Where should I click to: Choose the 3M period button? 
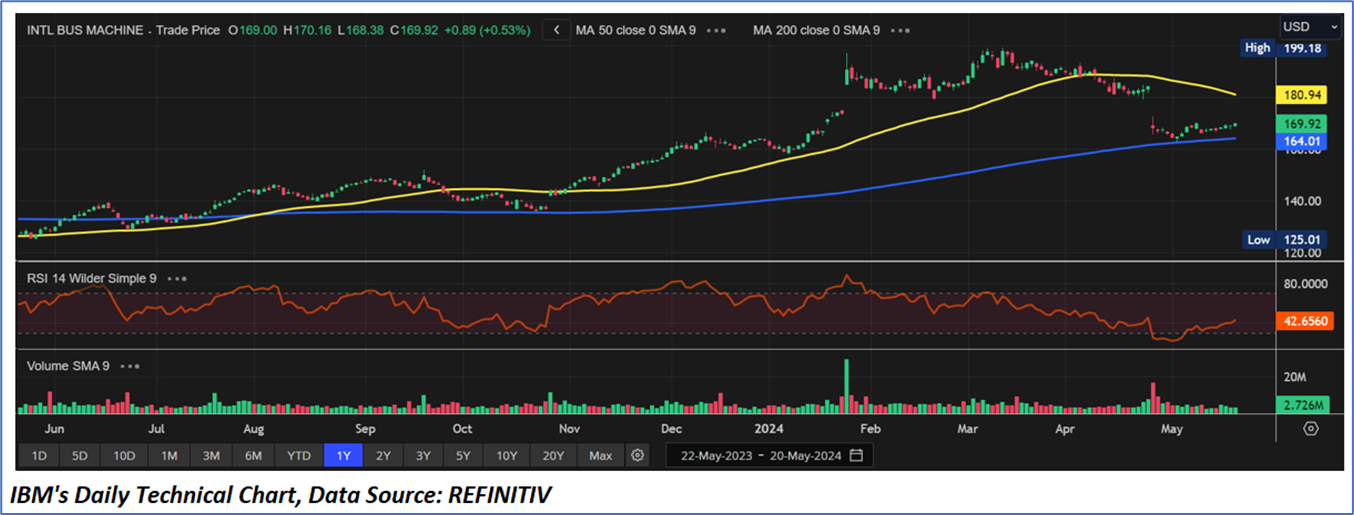(x=211, y=455)
